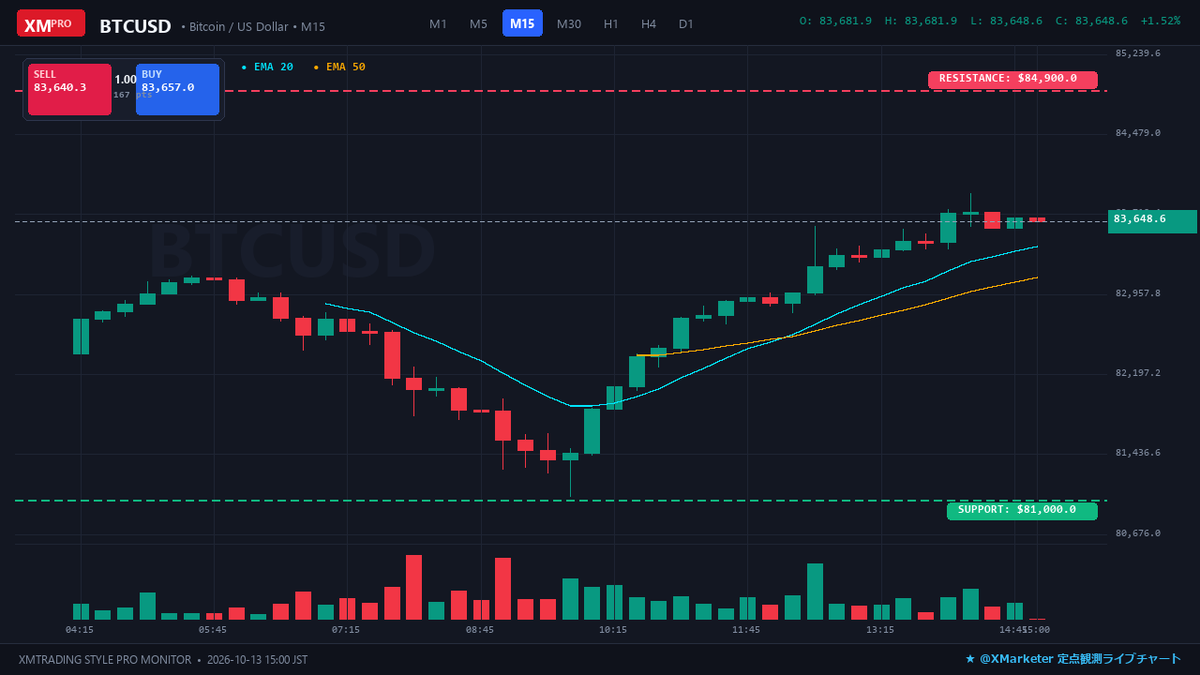Select the active M15 timeframe tab
The image size is (1200, 675).
coord(522,24)
